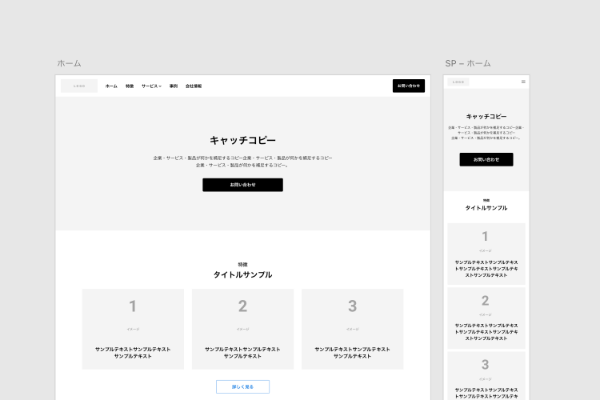600x400 pixels.
Task: Select sample text in desktop card 1
Action: click(x=133, y=353)
